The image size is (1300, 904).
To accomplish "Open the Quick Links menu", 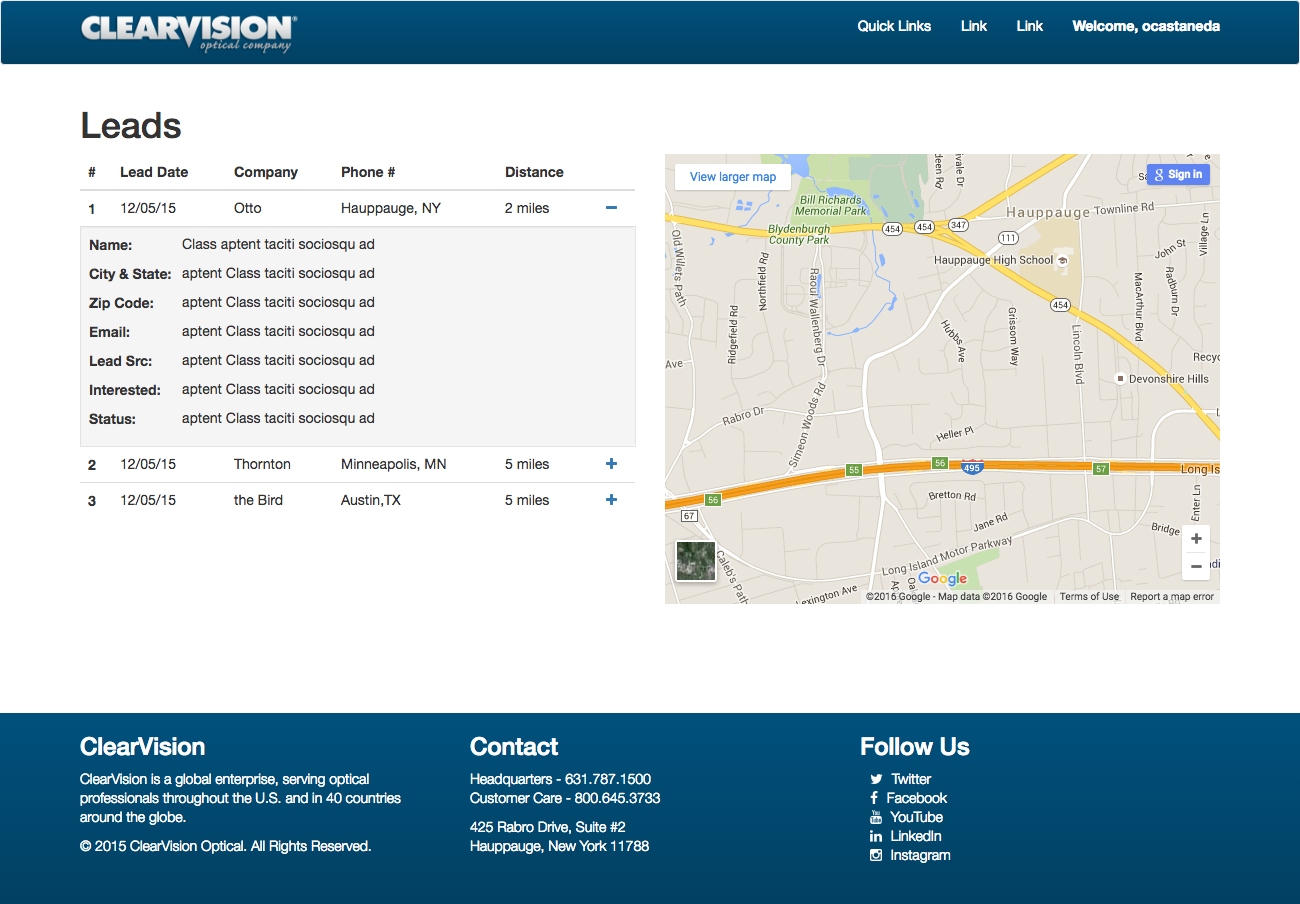I will point(894,26).
